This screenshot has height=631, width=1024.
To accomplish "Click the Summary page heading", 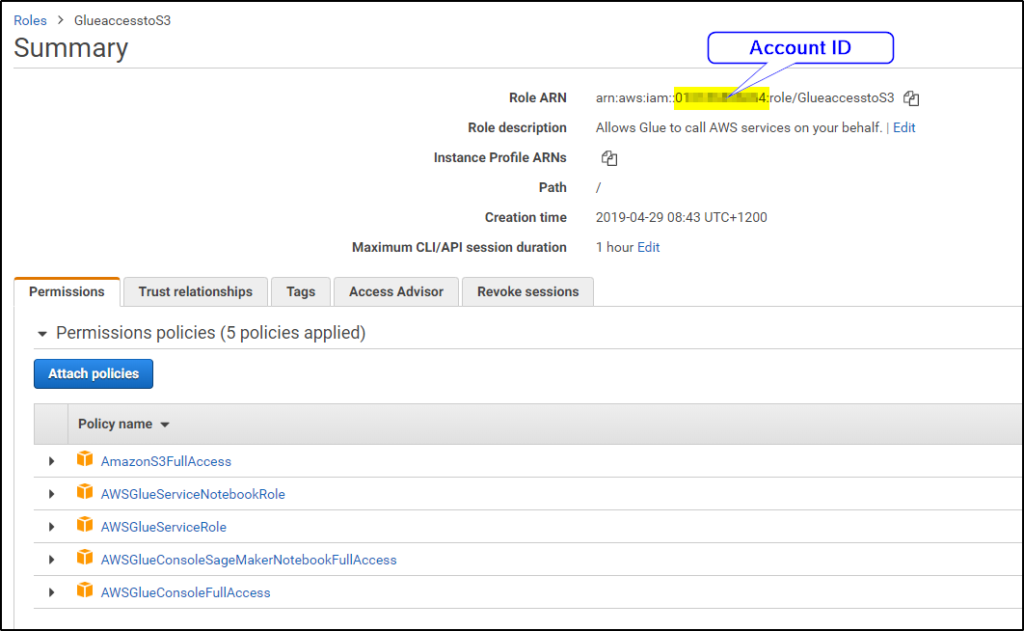I will point(71,48).
